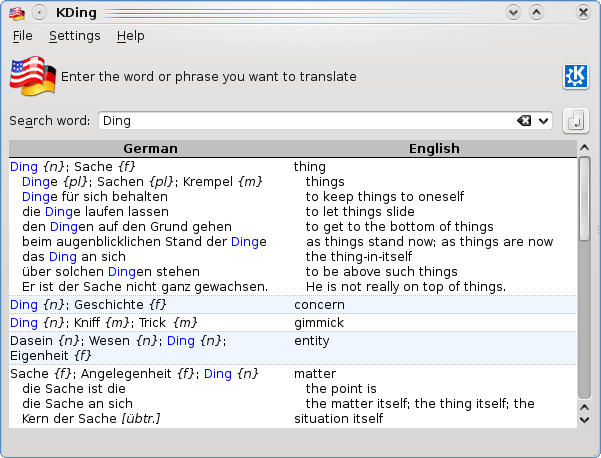
Task: Click the lower scrollbar up arrow
Action: (x=585, y=407)
